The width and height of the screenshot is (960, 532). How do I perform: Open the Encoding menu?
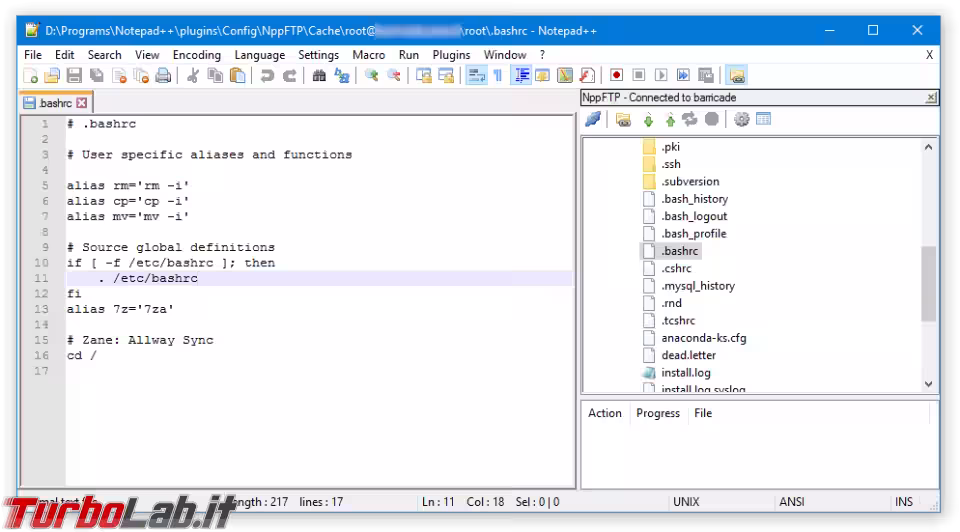pos(197,54)
